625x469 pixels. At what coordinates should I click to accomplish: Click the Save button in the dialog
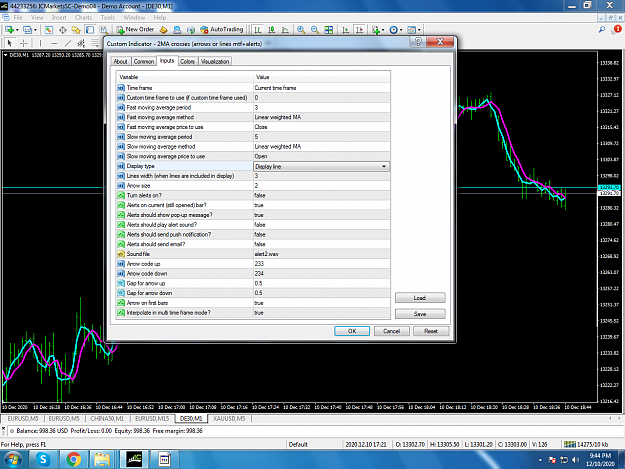[x=420, y=314]
